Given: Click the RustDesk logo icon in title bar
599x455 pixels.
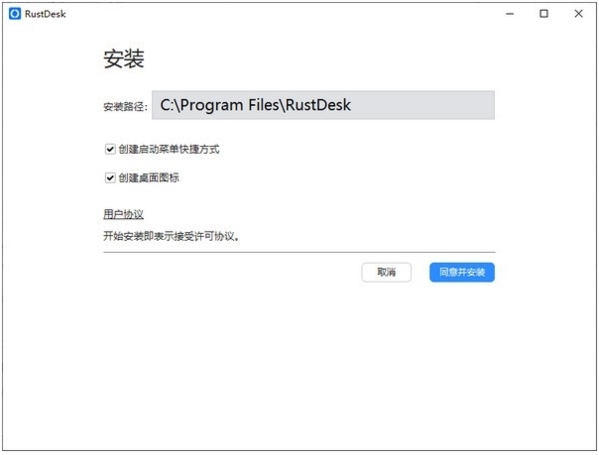Looking at the screenshot, I should tap(15, 14).
